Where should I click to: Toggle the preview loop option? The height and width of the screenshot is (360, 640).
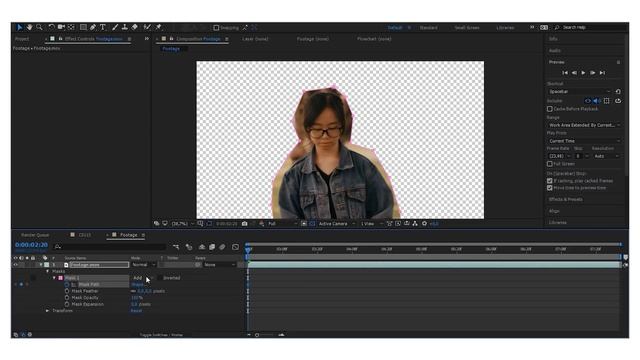click(x=618, y=101)
